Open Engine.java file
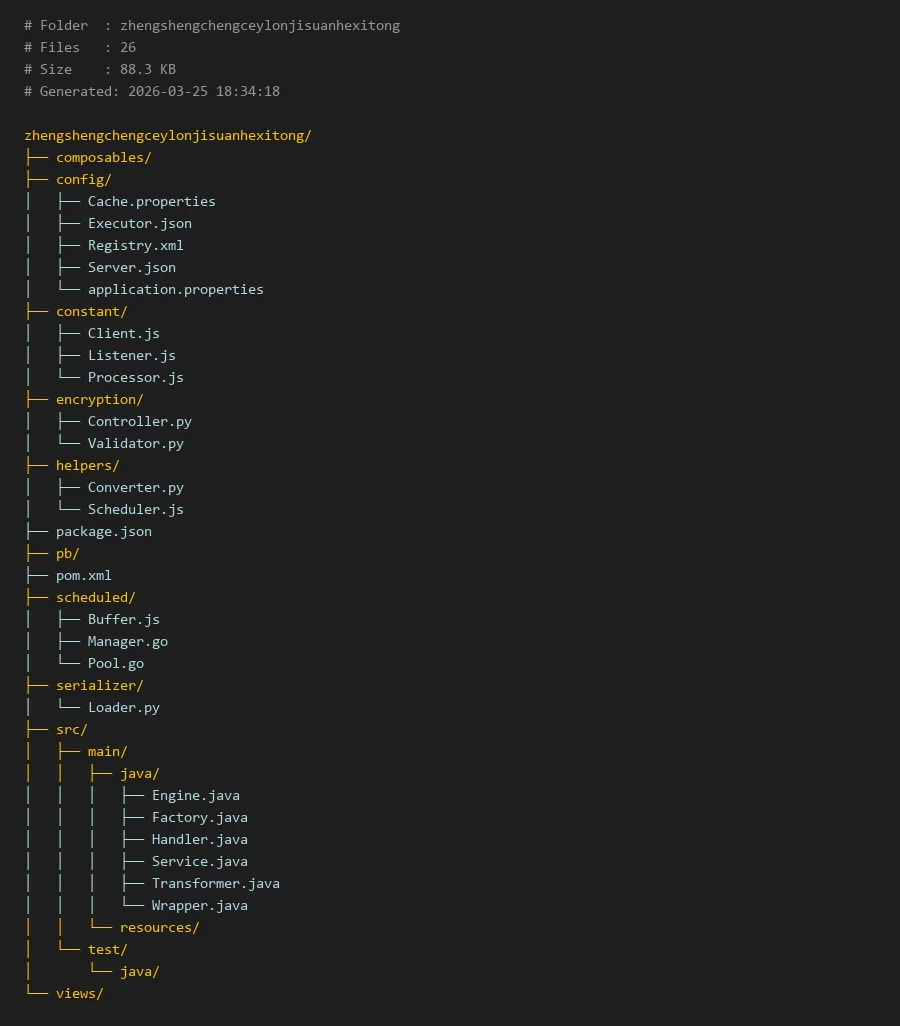 [x=195, y=795]
